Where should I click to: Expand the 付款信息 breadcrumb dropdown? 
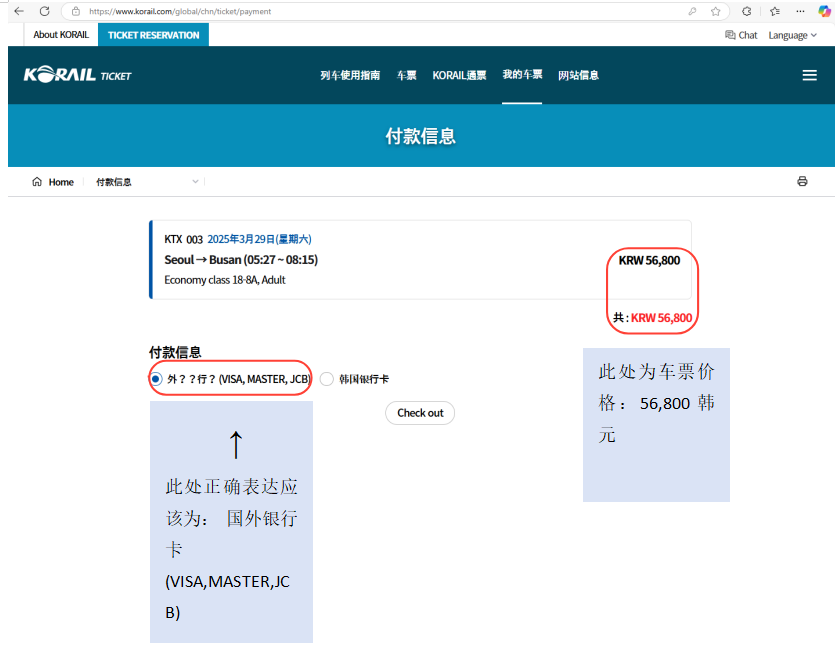pyautogui.click(x=196, y=182)
